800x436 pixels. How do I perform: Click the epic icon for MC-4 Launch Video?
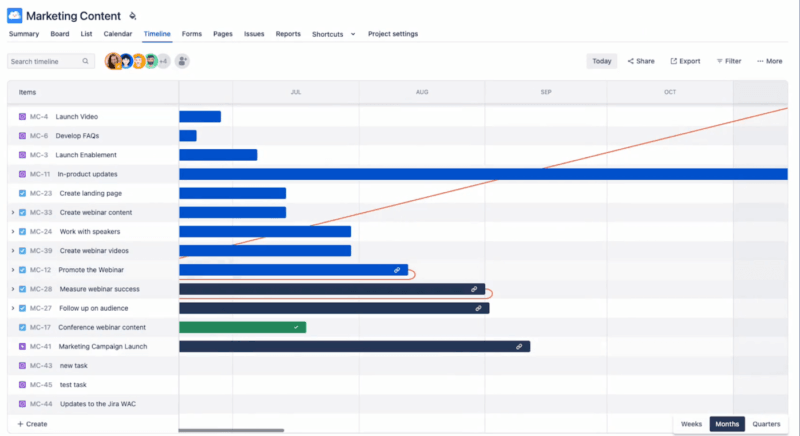22,117
